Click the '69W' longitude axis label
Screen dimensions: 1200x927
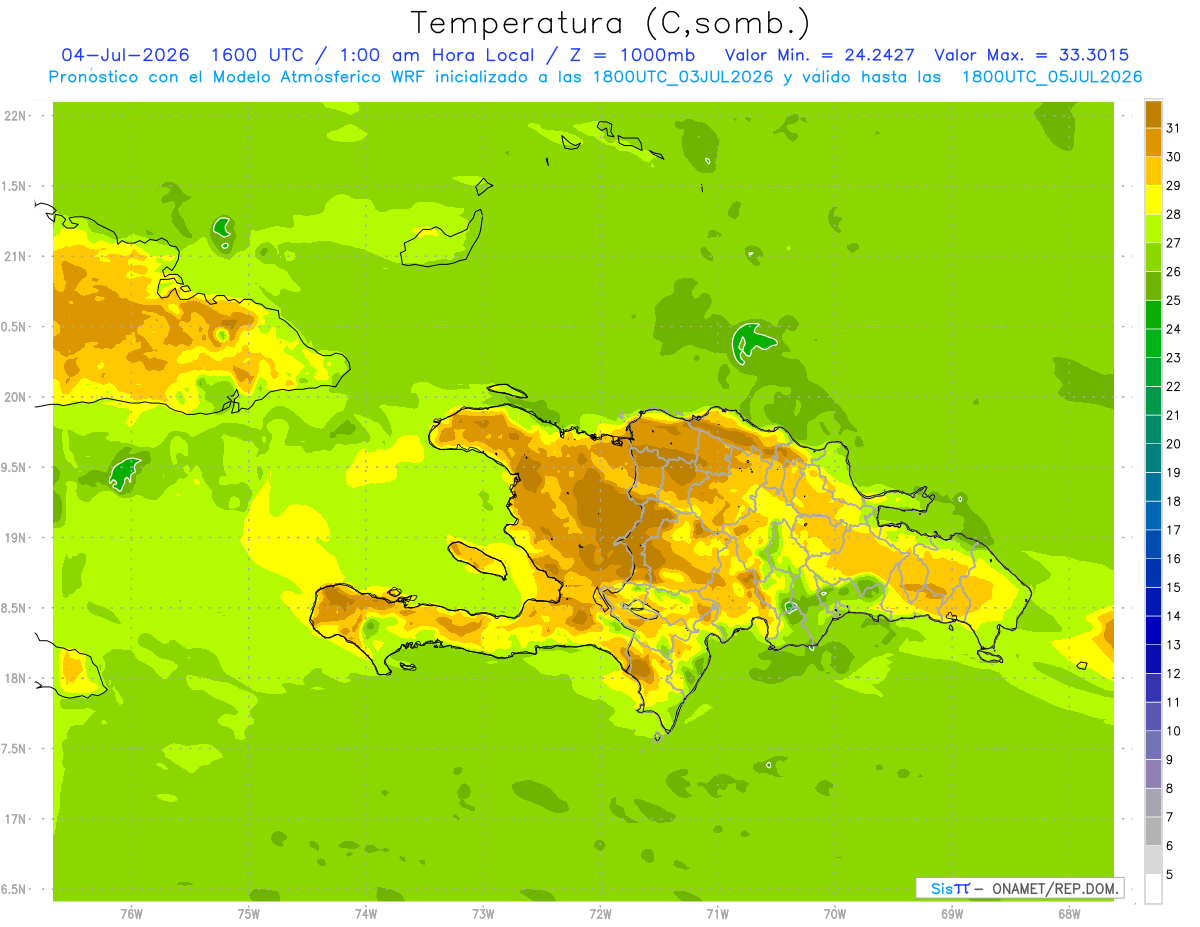[x=952, y=914]
